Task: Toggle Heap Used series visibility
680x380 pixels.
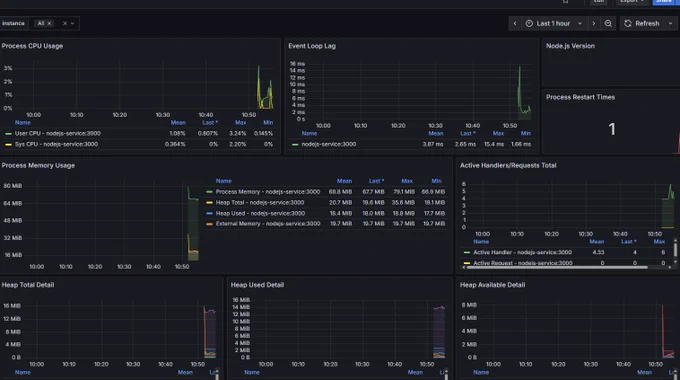Action: (260, 213)
